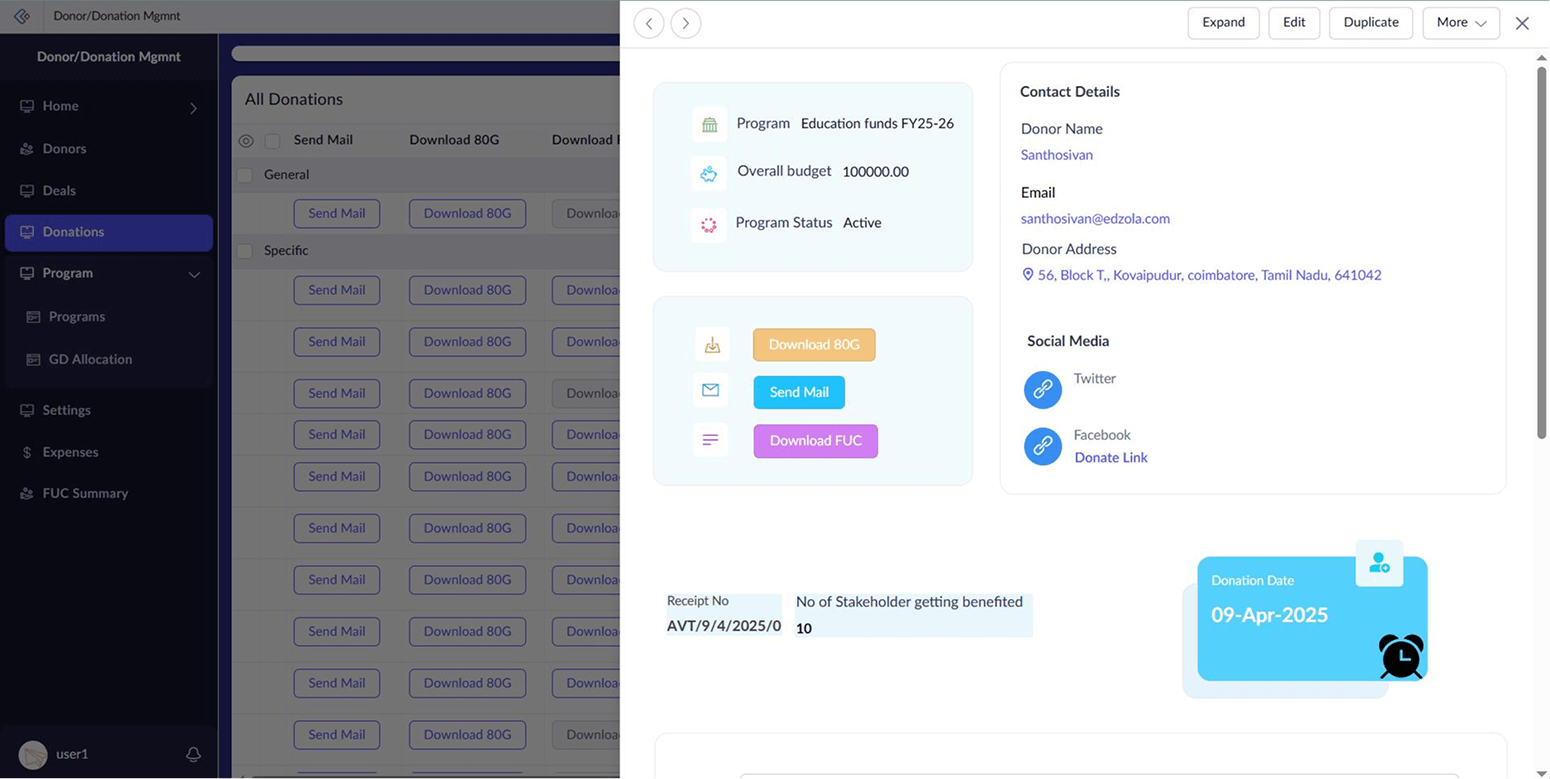The image size is (1550, 779).
Task: Select Donations in the sidebar
Action: coord(109,232)
